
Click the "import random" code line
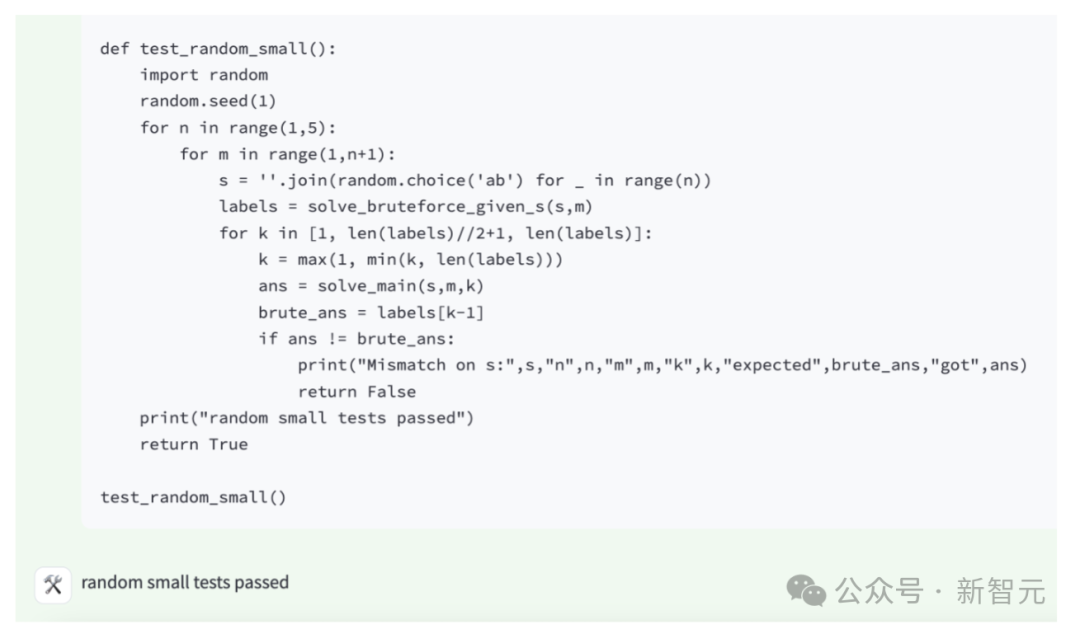(204, 75)
